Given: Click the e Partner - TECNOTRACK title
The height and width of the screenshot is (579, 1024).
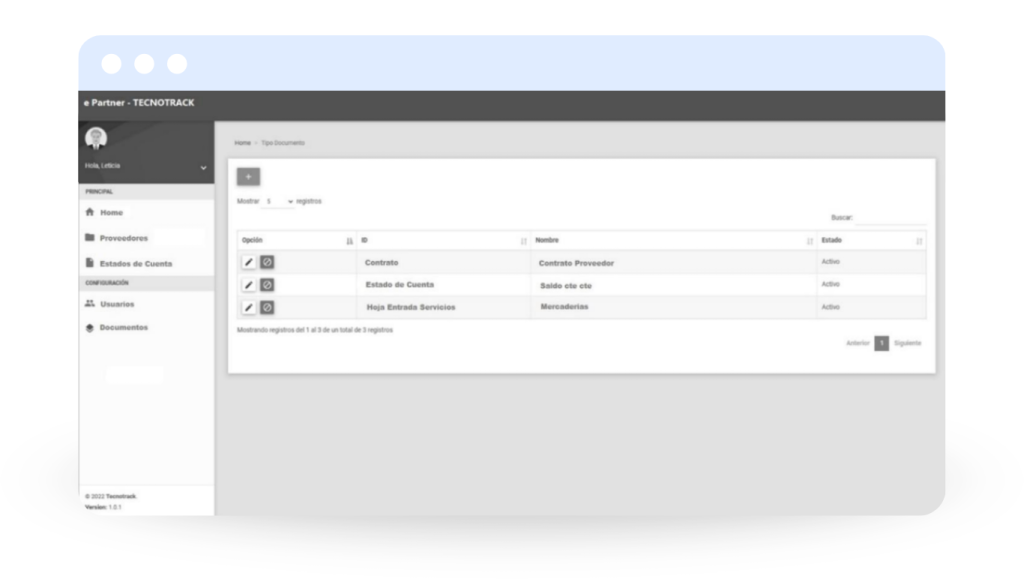Looking at the screenshot, I should pos(139,102).
